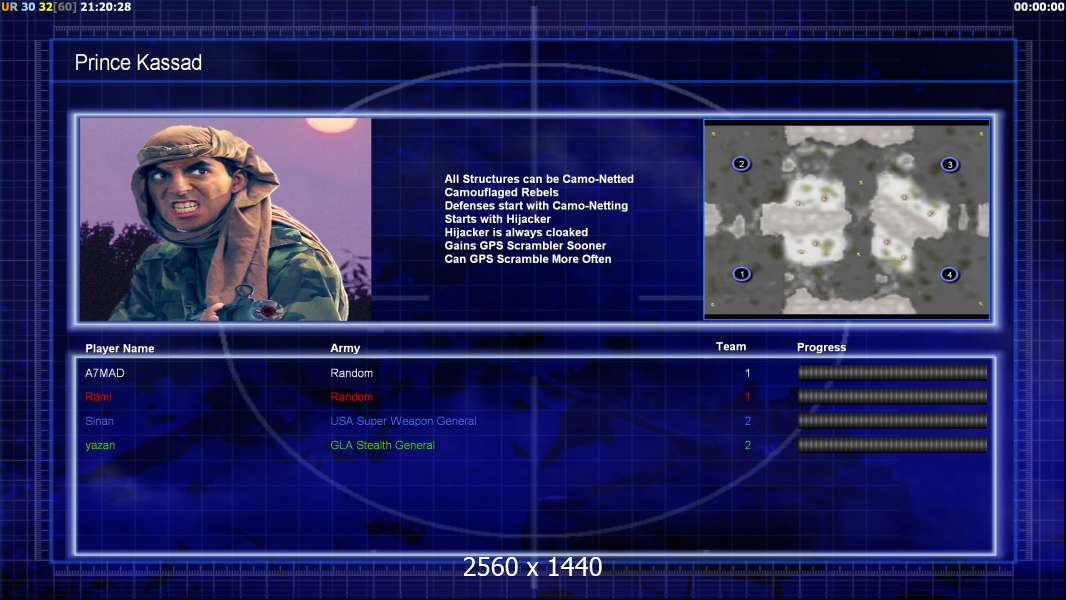The width and height of the screenshot is (1066, 600).
Task: Click the 00:00:00 timer at top right
Action: pyautogui.click(x=1038, y=7)
